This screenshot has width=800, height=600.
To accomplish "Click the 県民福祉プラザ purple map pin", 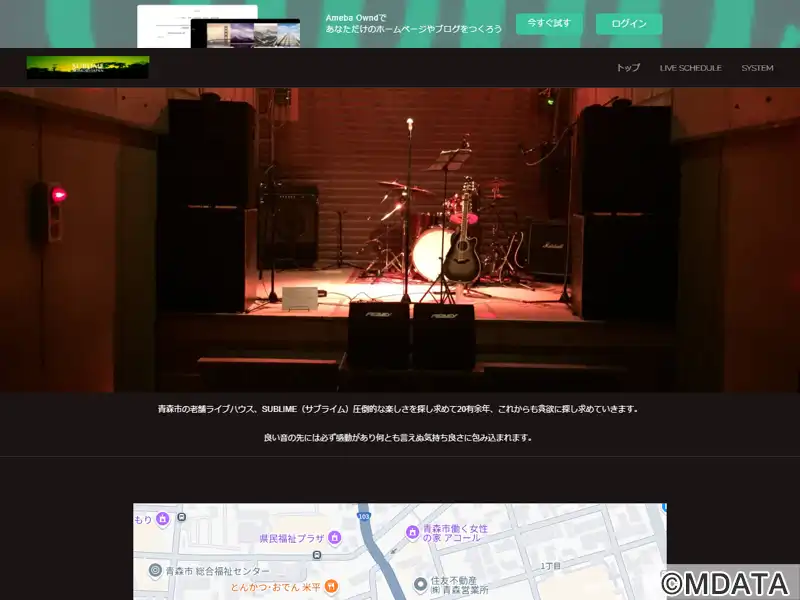I will 335,537.
